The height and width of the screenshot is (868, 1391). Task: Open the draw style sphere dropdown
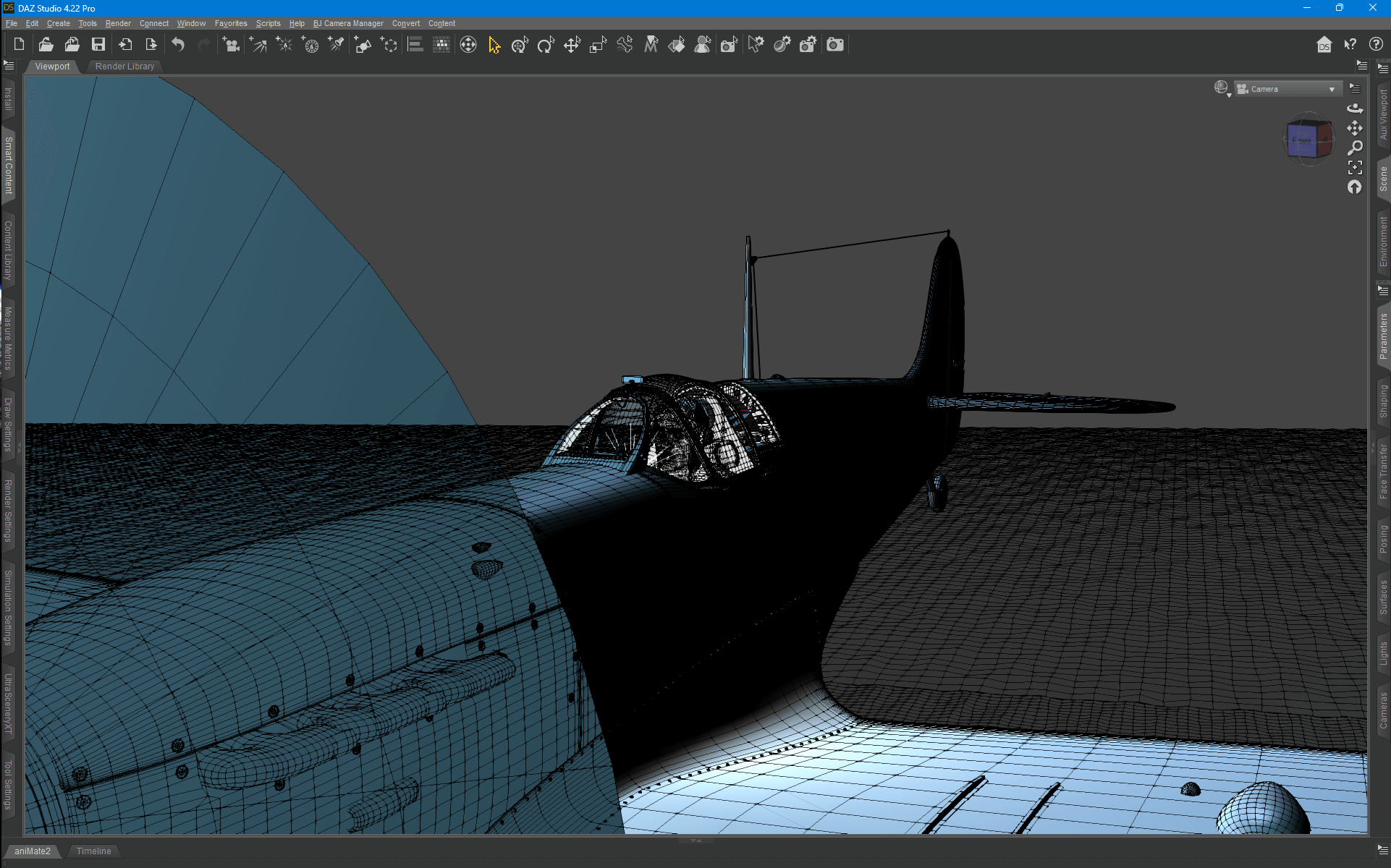pos(1222,88)
